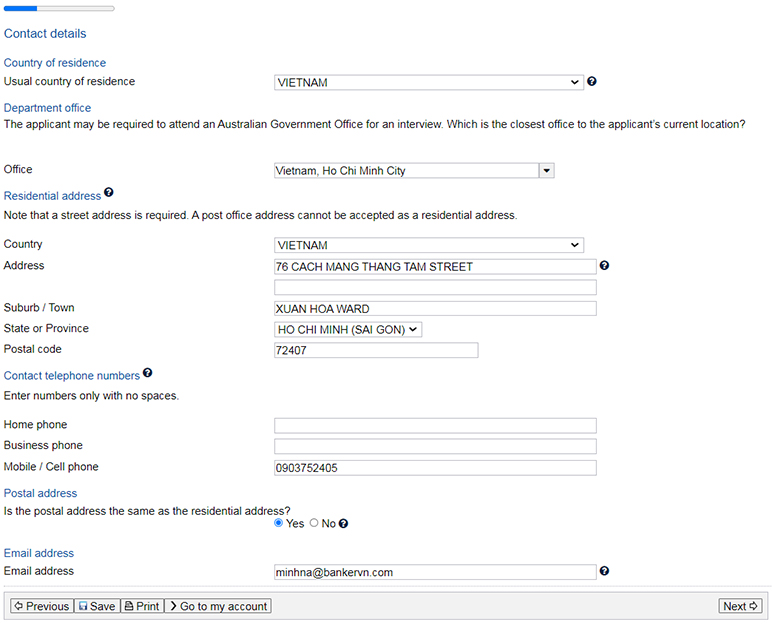Focus the Email address input field
Screen dimensions: 772x625
(435, 572)
